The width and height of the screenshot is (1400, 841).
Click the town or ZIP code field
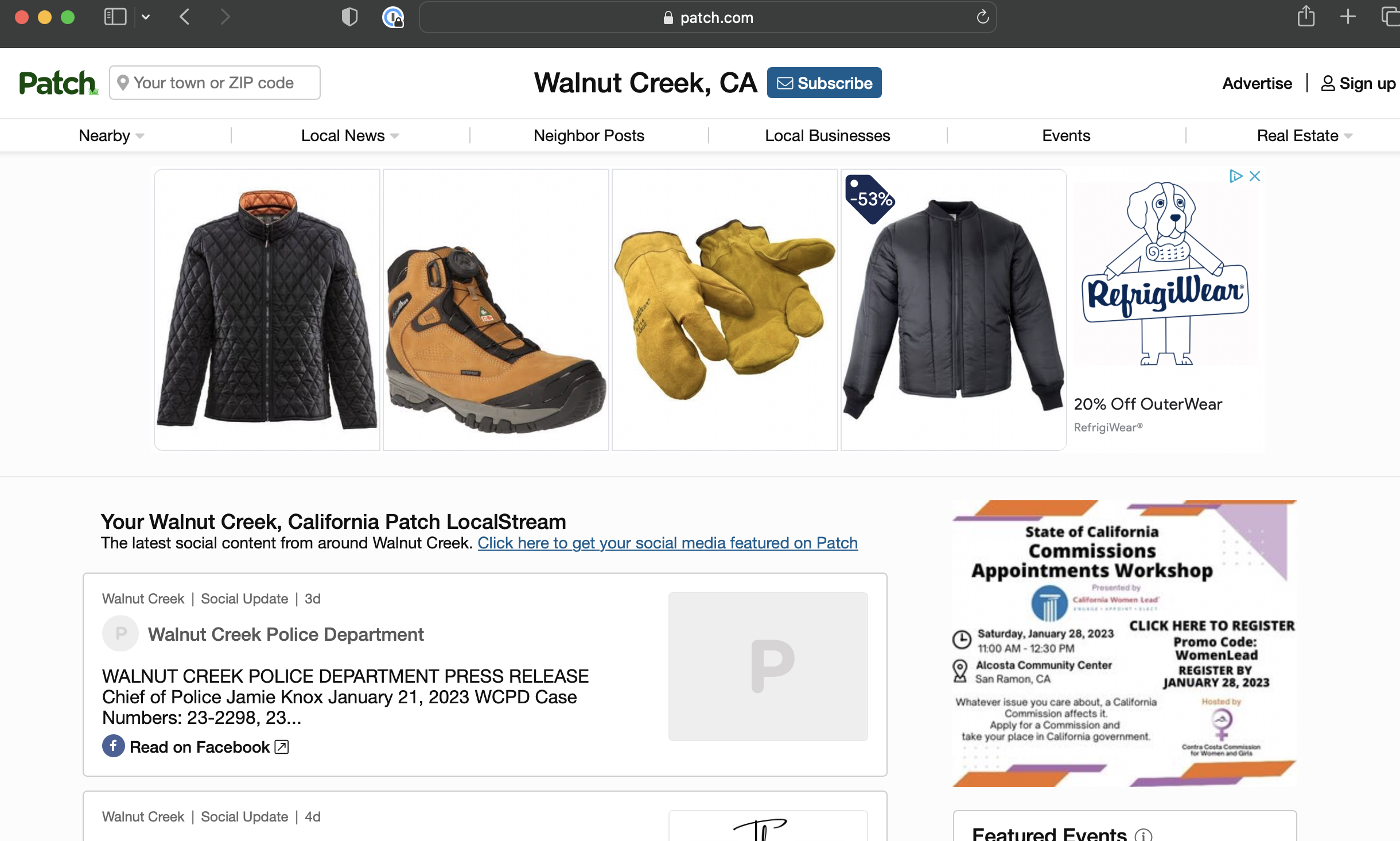[x=215, y=83]
